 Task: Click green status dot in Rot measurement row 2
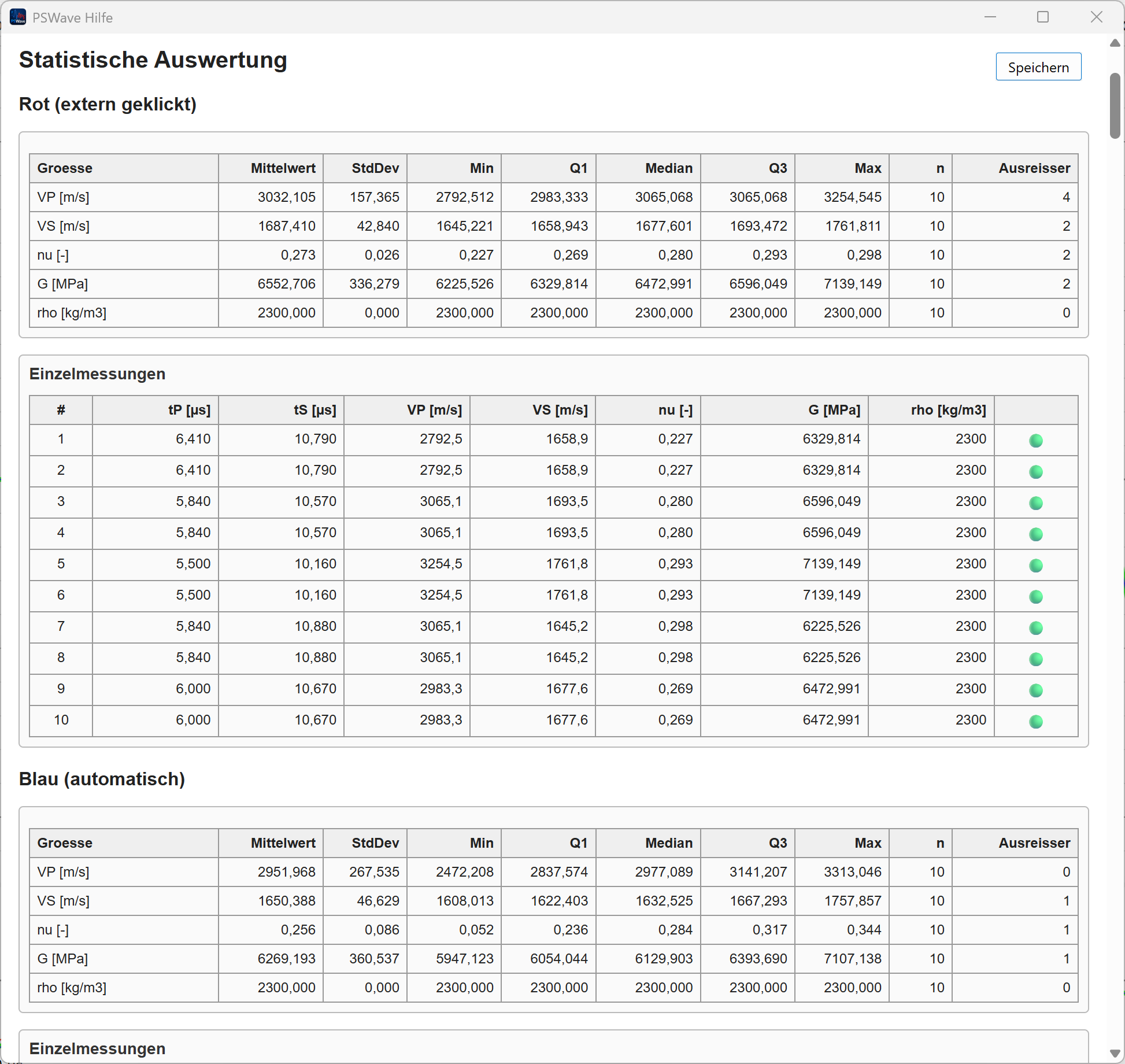point(1036,472)
